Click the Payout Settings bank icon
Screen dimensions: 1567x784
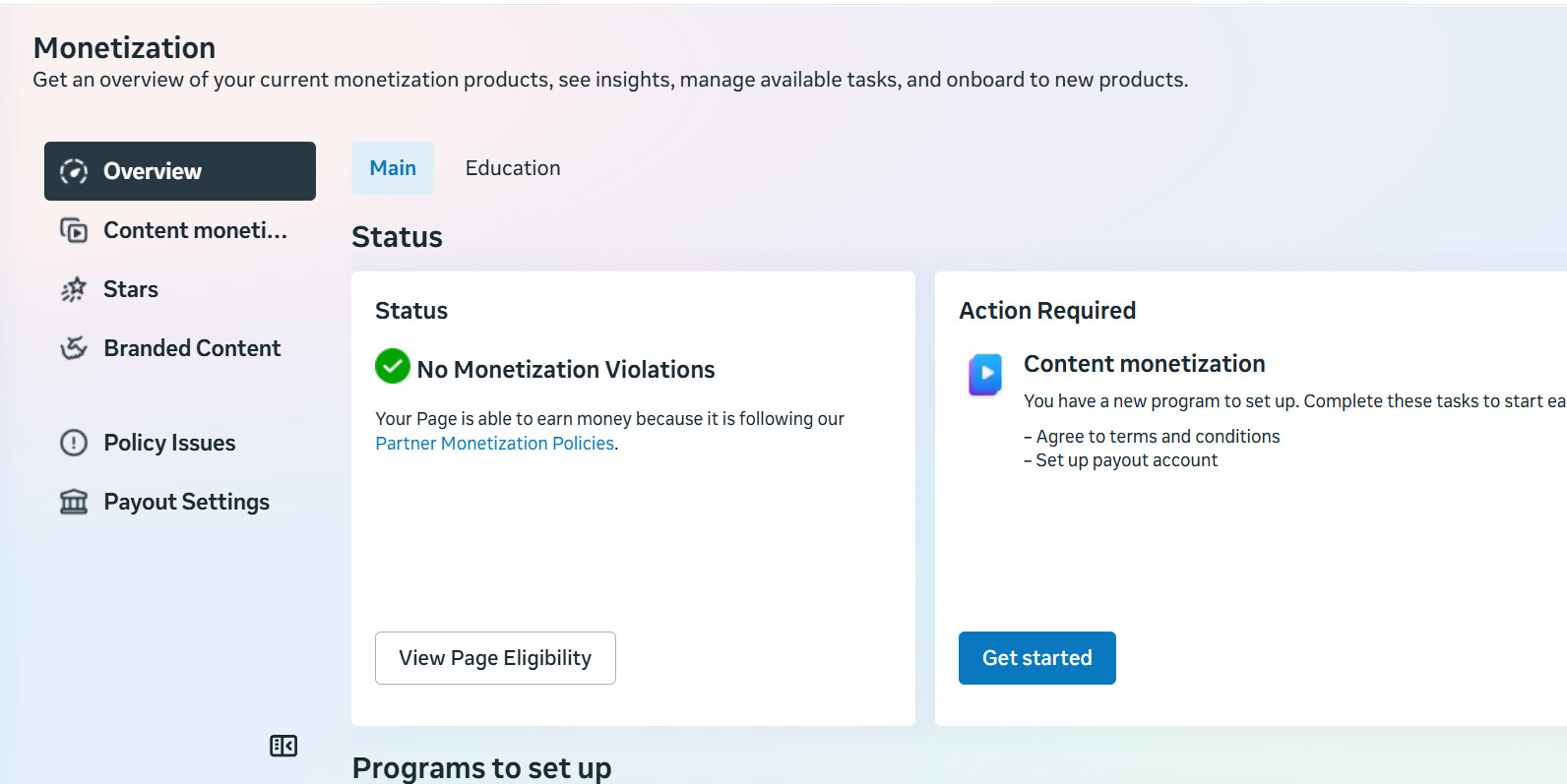tap(74, 502)
